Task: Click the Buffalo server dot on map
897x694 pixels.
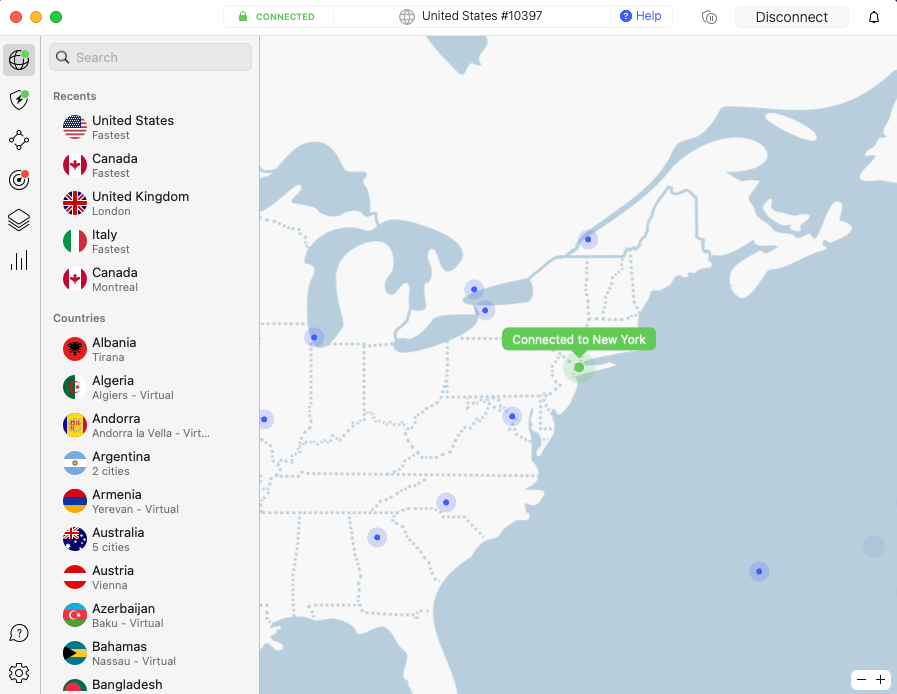Action: pyautogui.click(x=485, y=310)
